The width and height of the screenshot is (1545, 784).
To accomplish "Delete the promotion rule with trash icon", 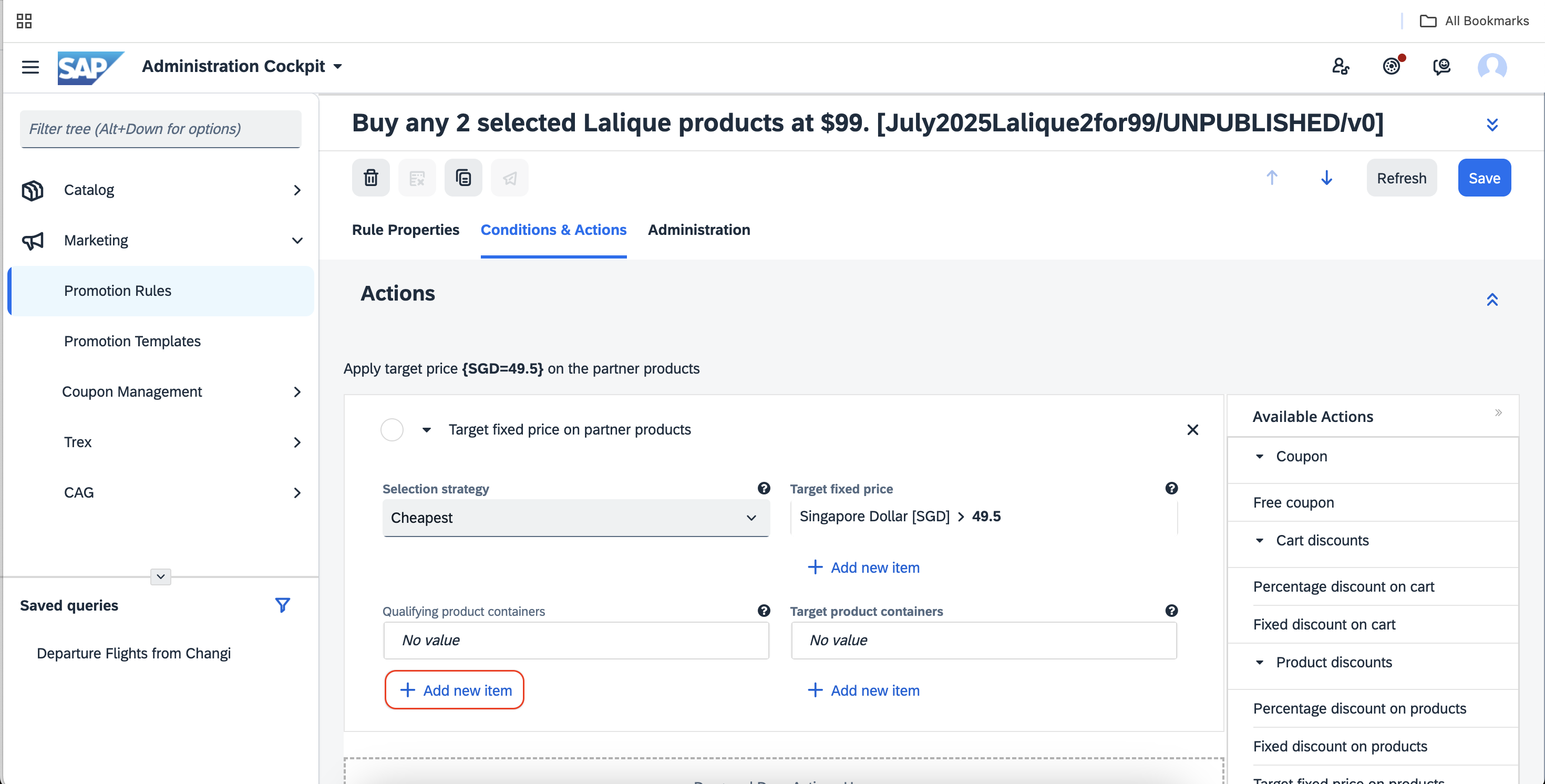I will (x=370, y=178).
